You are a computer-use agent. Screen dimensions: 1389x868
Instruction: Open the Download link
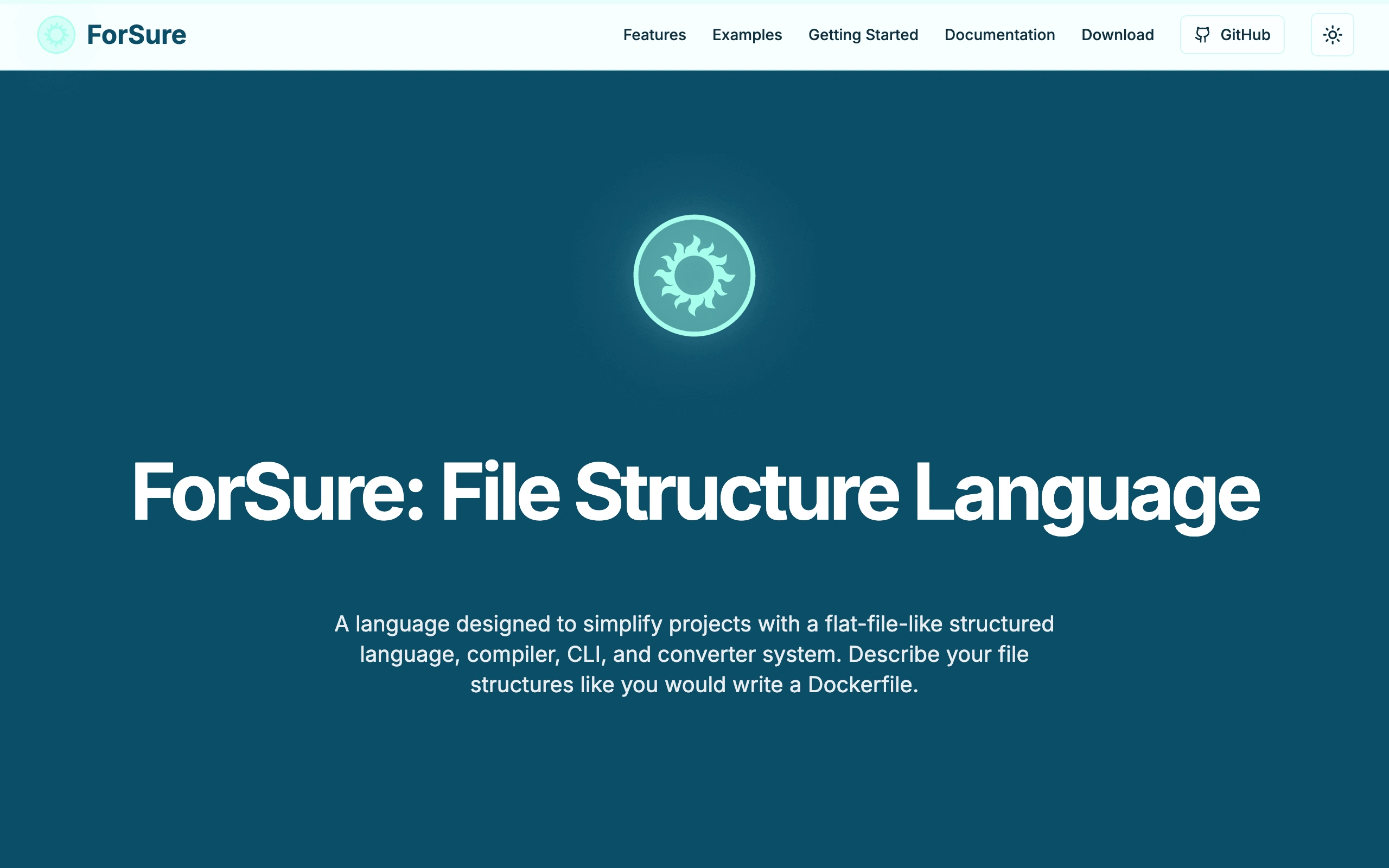click(x=1117, y=35)
